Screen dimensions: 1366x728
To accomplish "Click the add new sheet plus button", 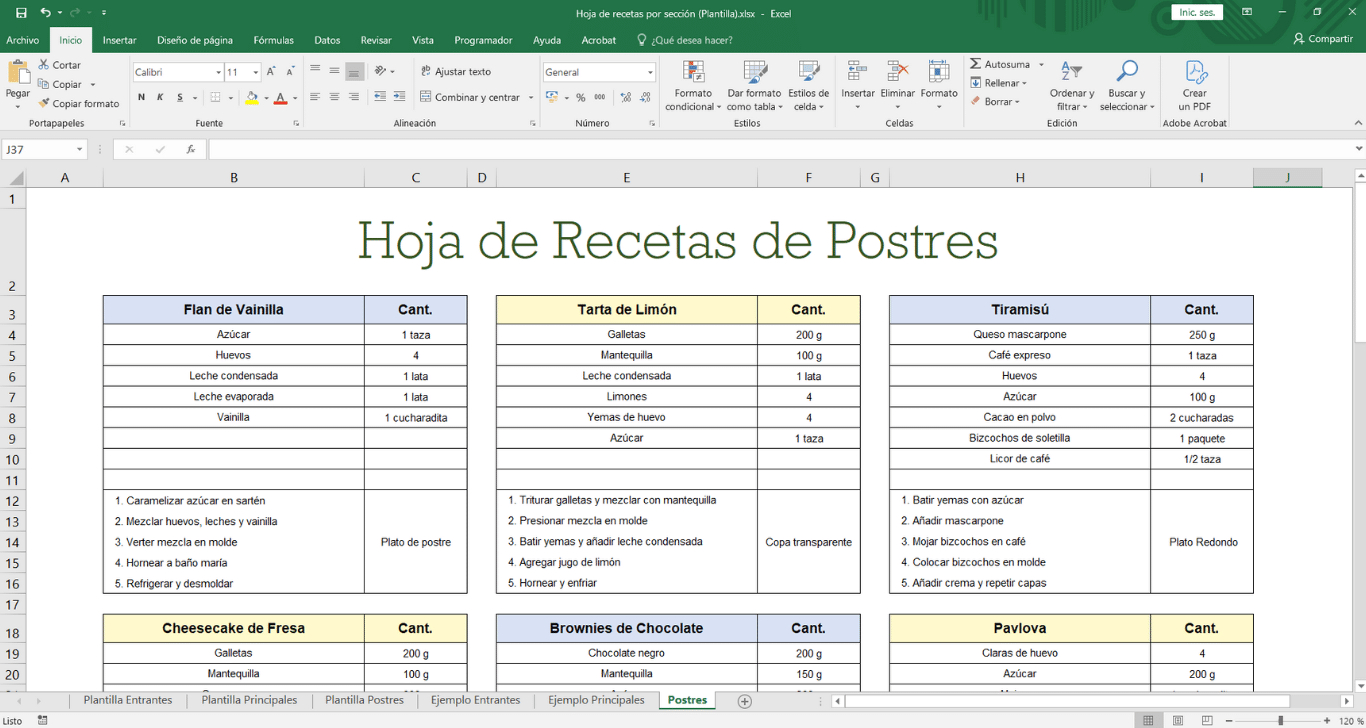I will coord(744,701).
